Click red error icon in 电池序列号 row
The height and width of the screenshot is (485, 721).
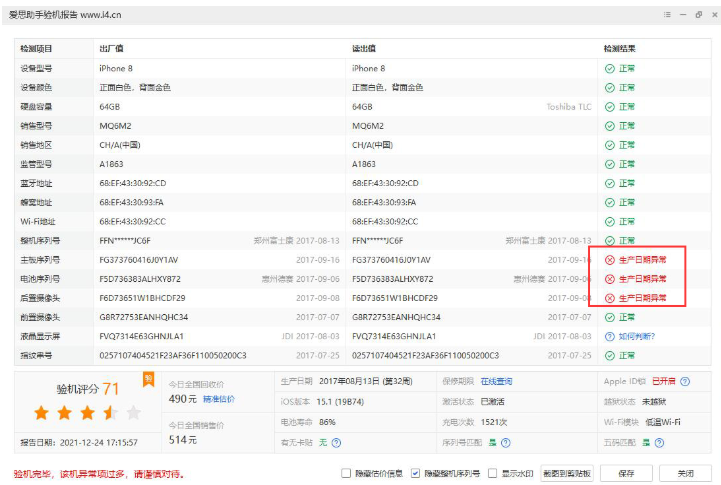(x=610, y=279)
